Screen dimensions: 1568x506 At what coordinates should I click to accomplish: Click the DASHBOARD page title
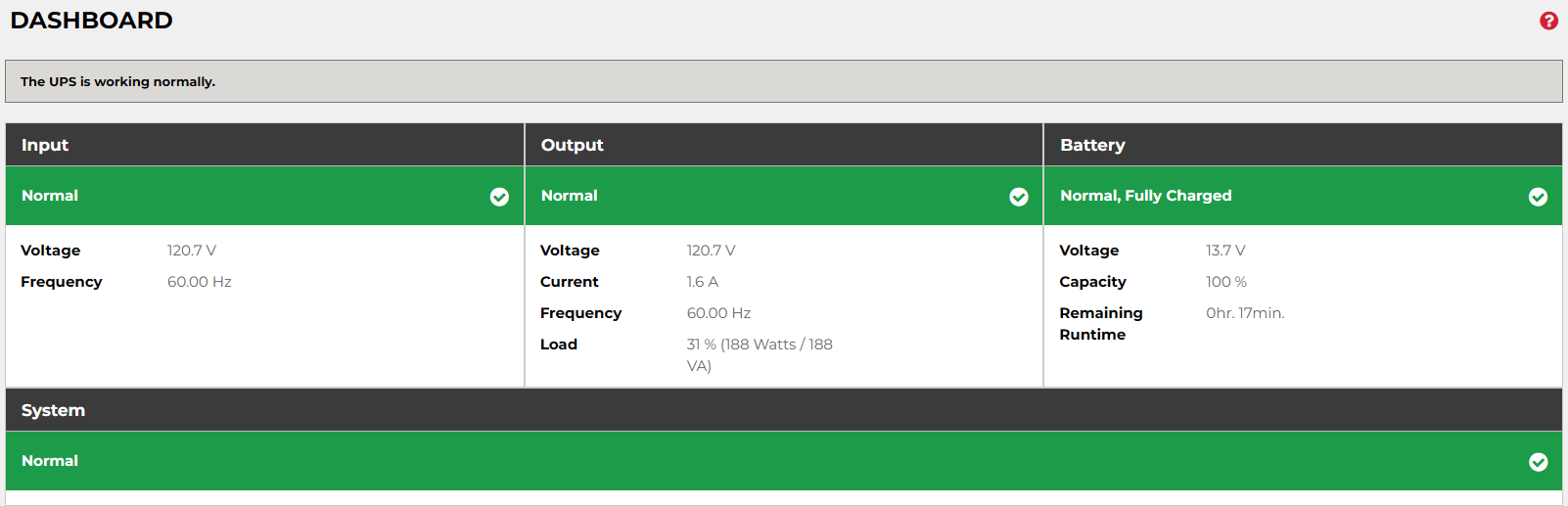(x=91, y=21)
